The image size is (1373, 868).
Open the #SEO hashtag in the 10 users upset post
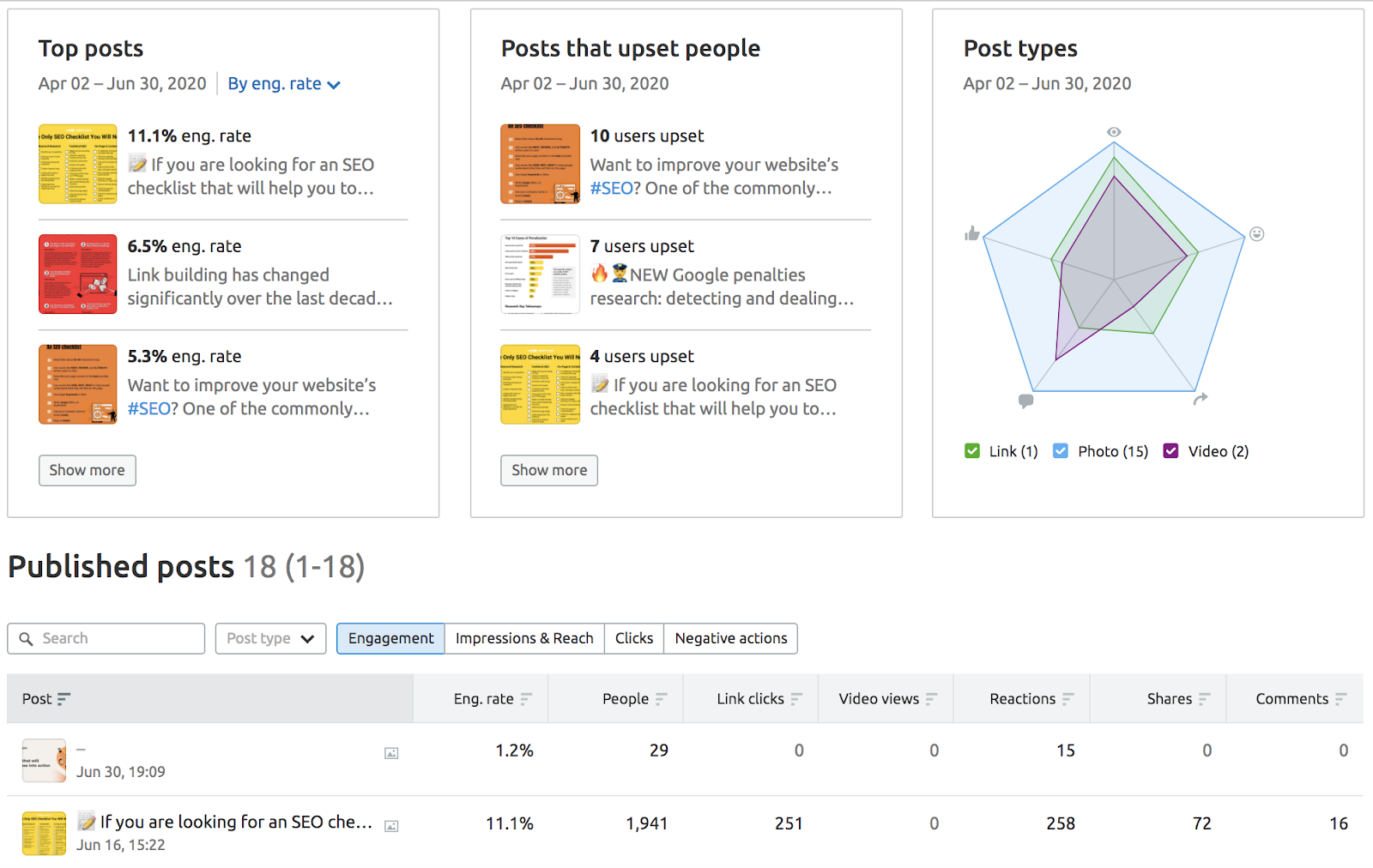(612, 189)
